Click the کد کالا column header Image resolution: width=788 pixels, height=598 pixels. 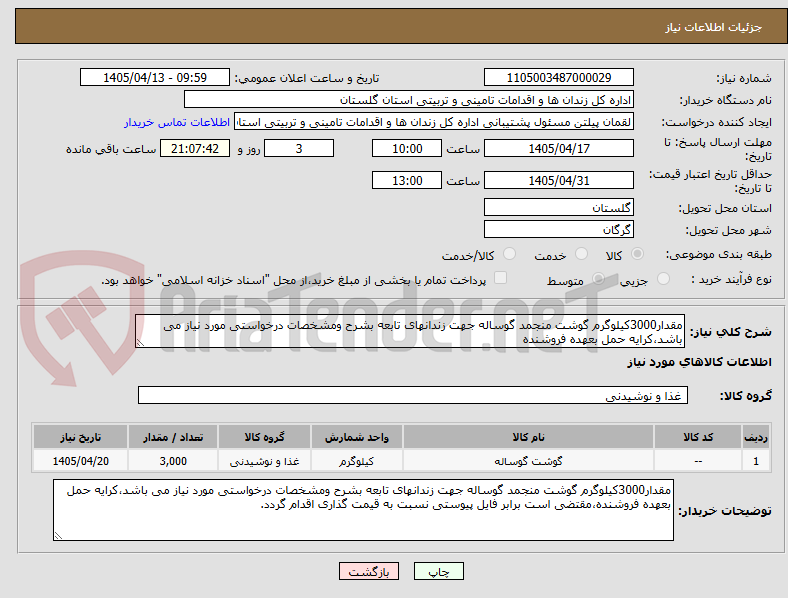(x=698, y=437)
